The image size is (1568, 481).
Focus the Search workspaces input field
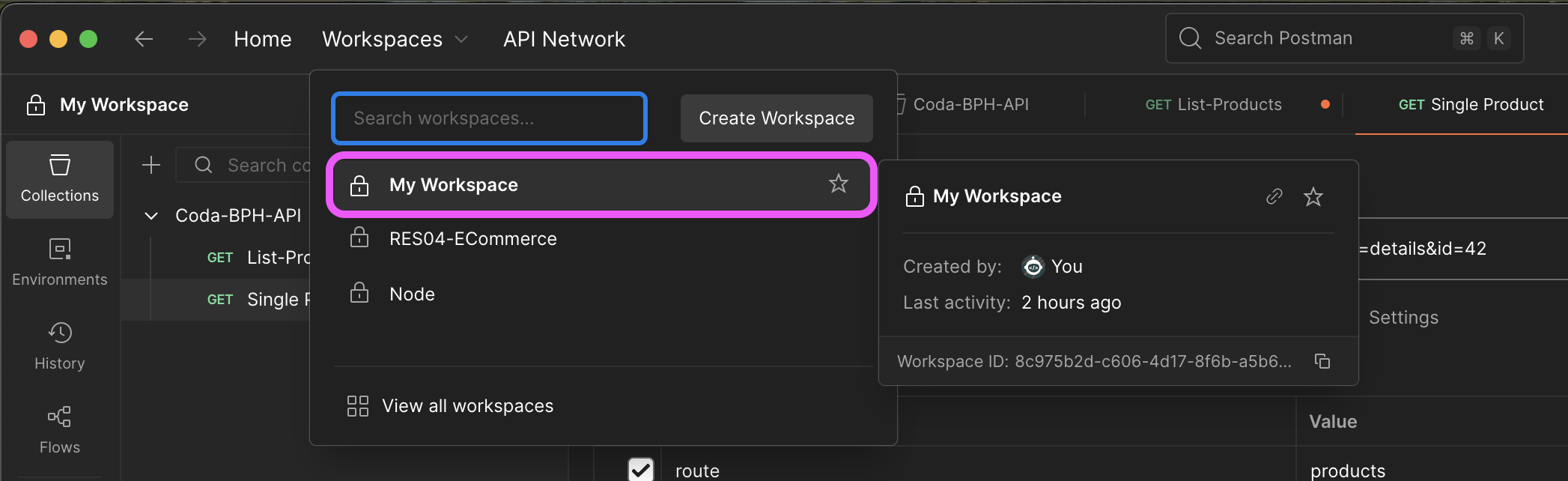pos(489,118)
